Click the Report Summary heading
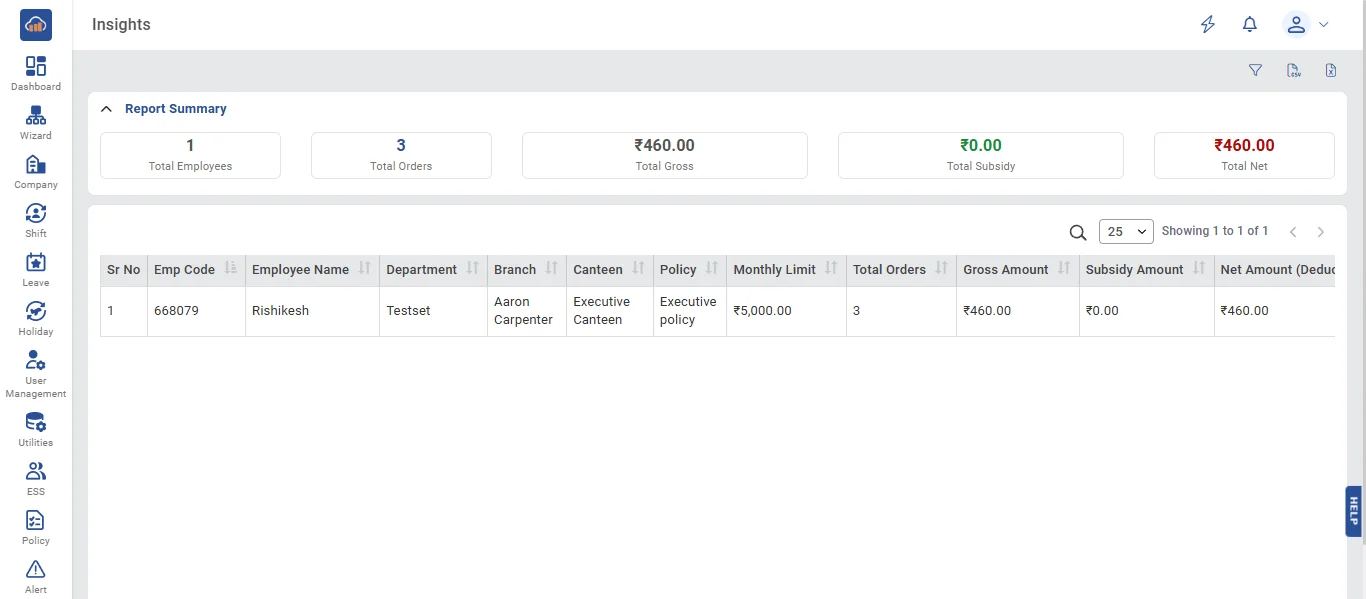This screenshot has height=599, width=1366. coord(176,109)
